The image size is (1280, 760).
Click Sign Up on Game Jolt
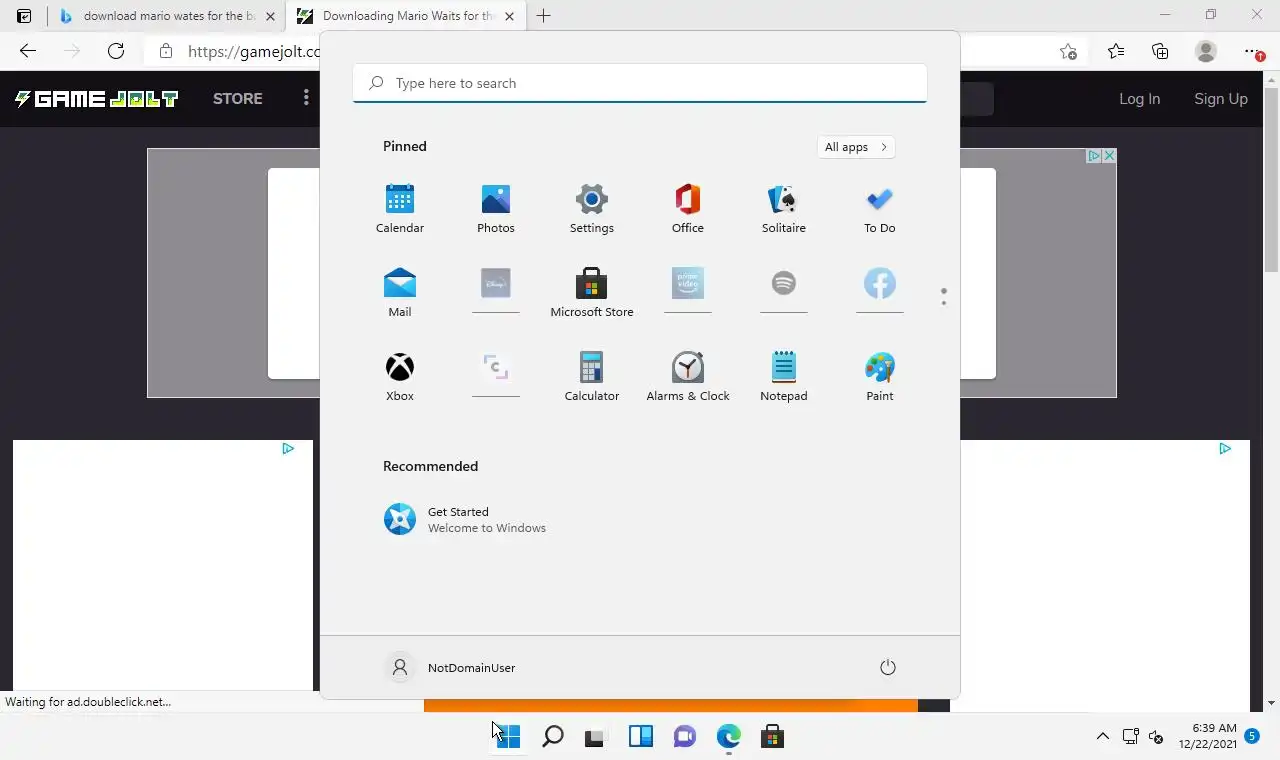coord(1221,98)
